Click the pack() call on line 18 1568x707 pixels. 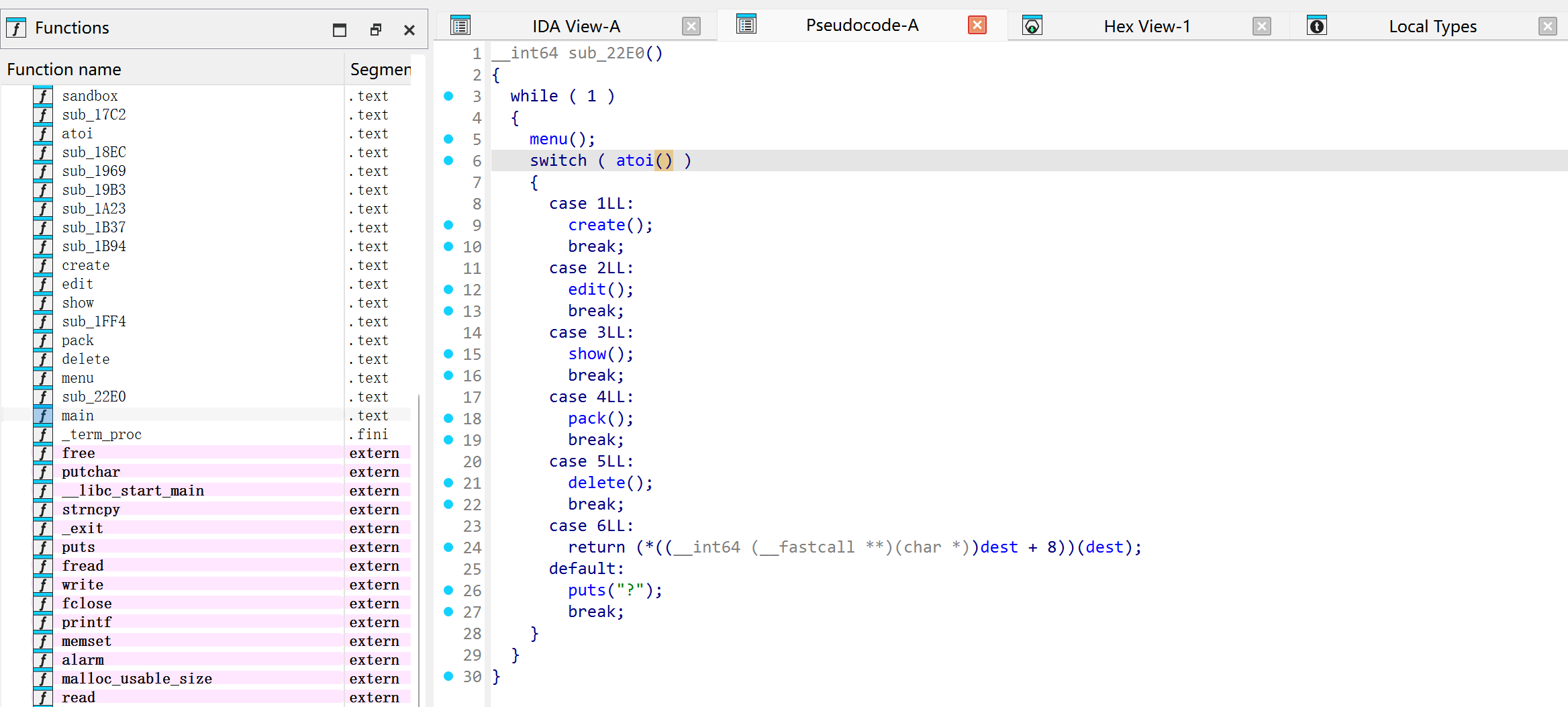[601, 418]
